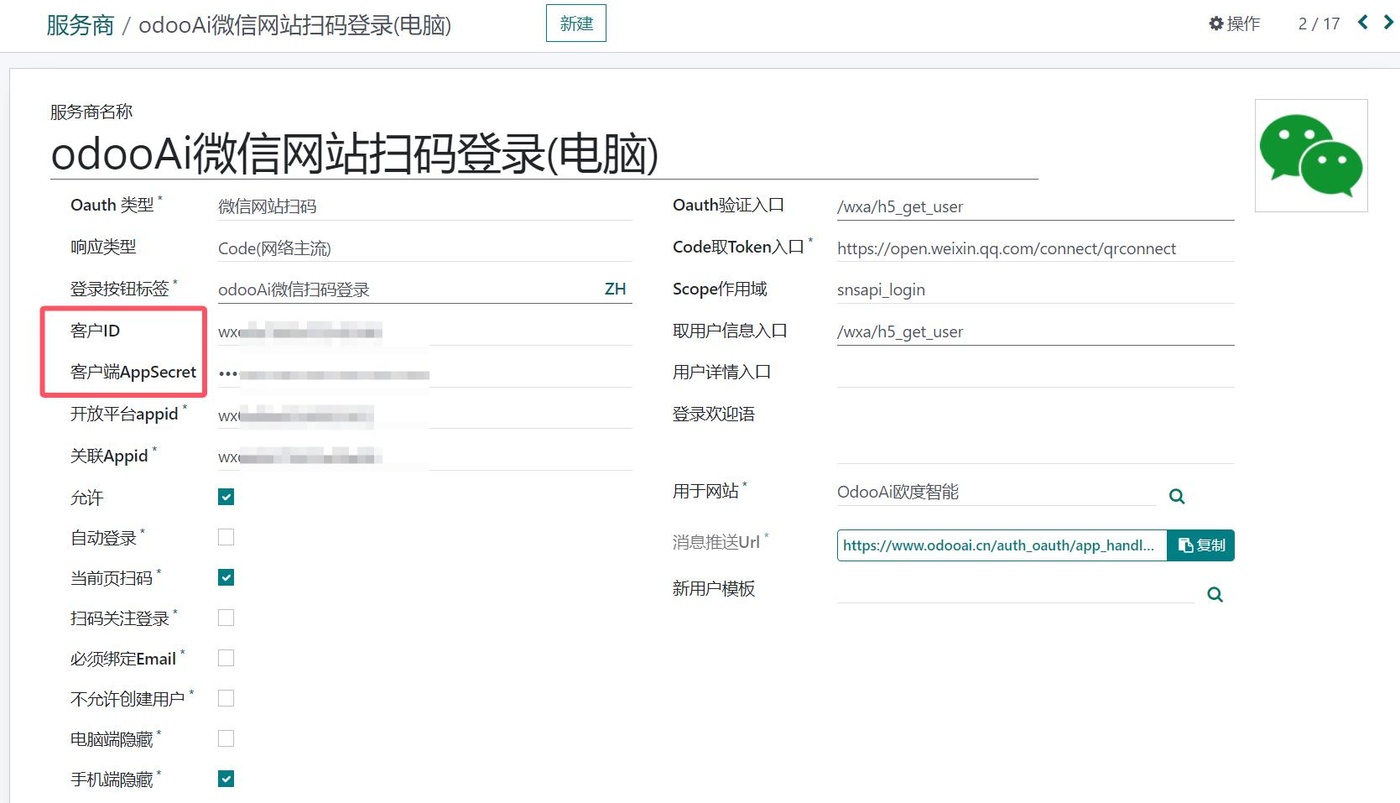
Task: Click the 客户端AppSecret field
Action: tap(425, 373)
